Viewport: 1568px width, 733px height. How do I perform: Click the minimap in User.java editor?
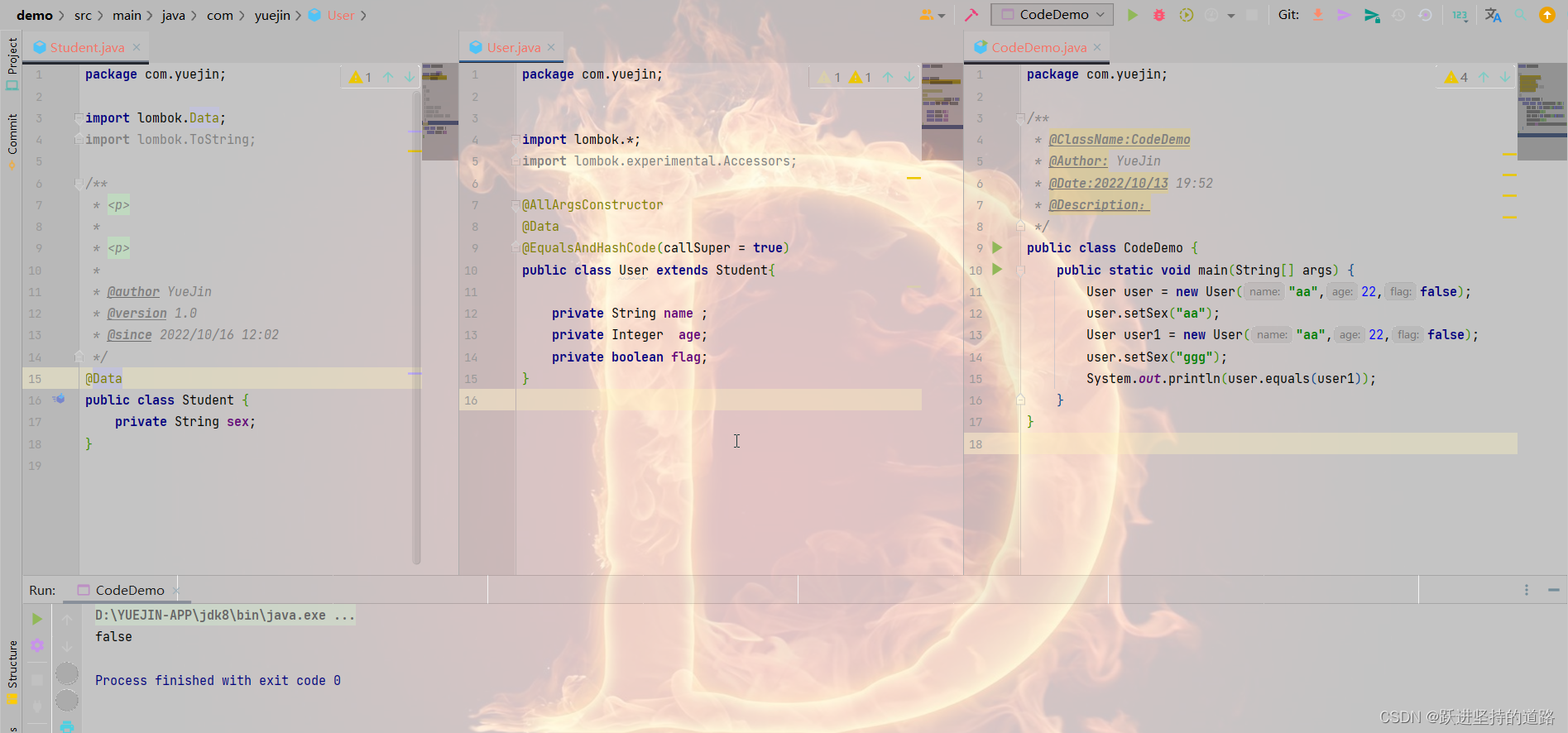click(942, 112)
